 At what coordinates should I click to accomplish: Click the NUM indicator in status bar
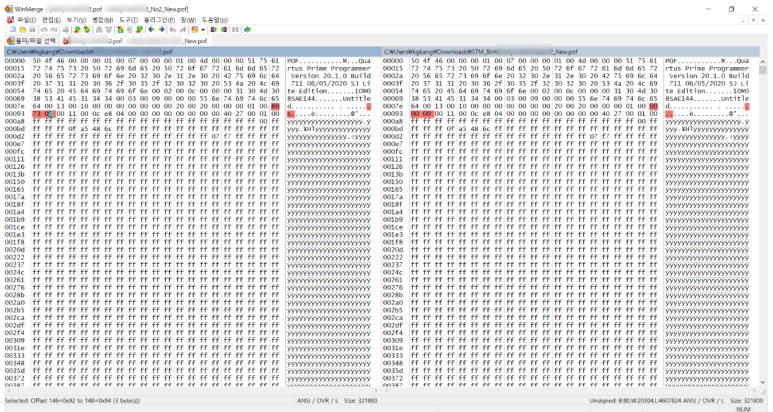743,409
